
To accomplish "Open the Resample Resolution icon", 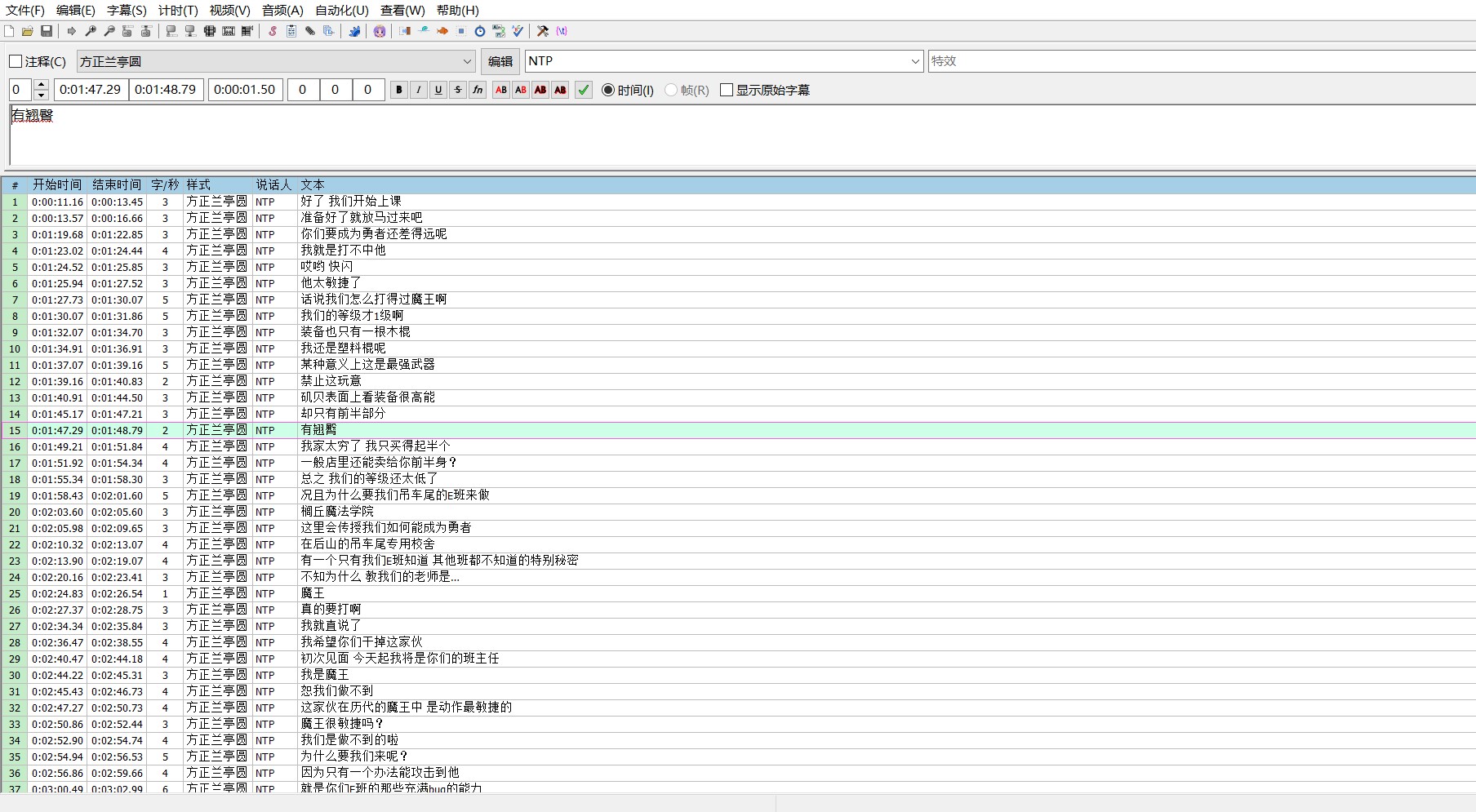I will [461, 31].
